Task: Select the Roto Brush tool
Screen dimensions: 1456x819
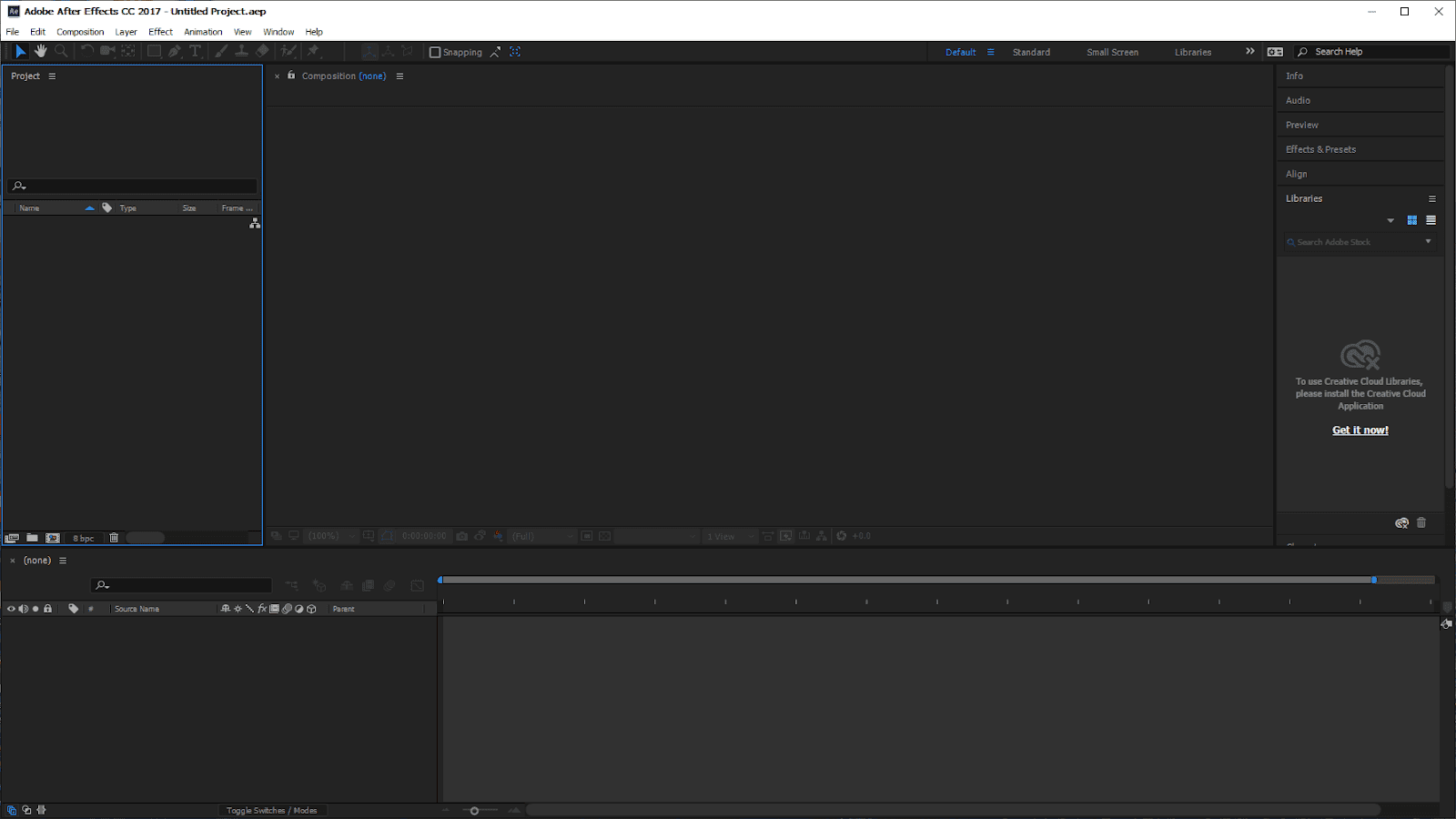Action: pyautogui.click(x=288, y=52)
